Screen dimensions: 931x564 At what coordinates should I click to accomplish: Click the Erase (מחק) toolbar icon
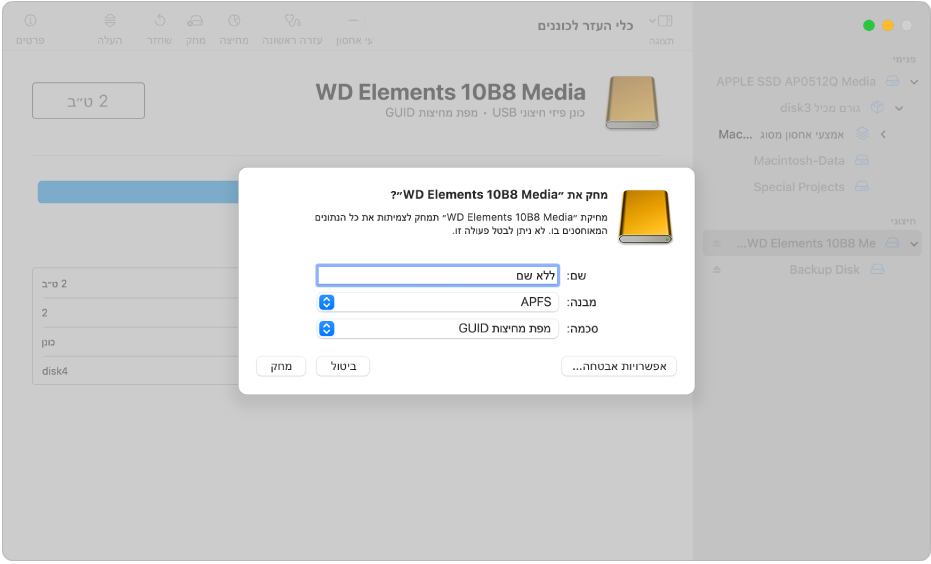(195, 21)
